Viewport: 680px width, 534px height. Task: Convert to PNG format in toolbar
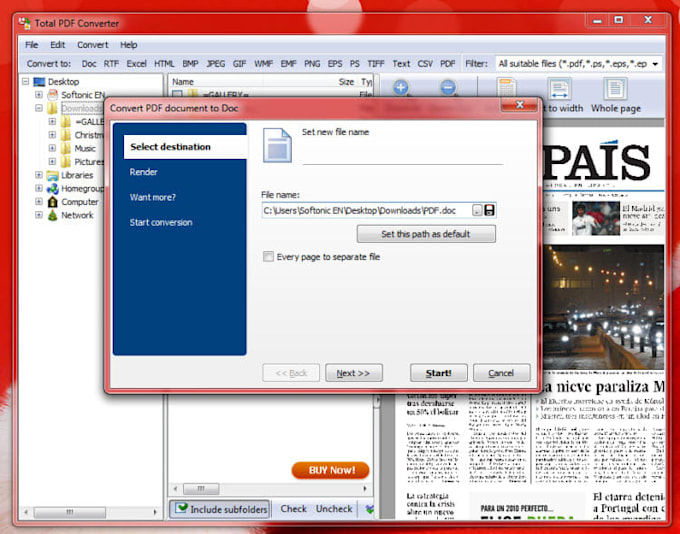click(x=312, y=64)
